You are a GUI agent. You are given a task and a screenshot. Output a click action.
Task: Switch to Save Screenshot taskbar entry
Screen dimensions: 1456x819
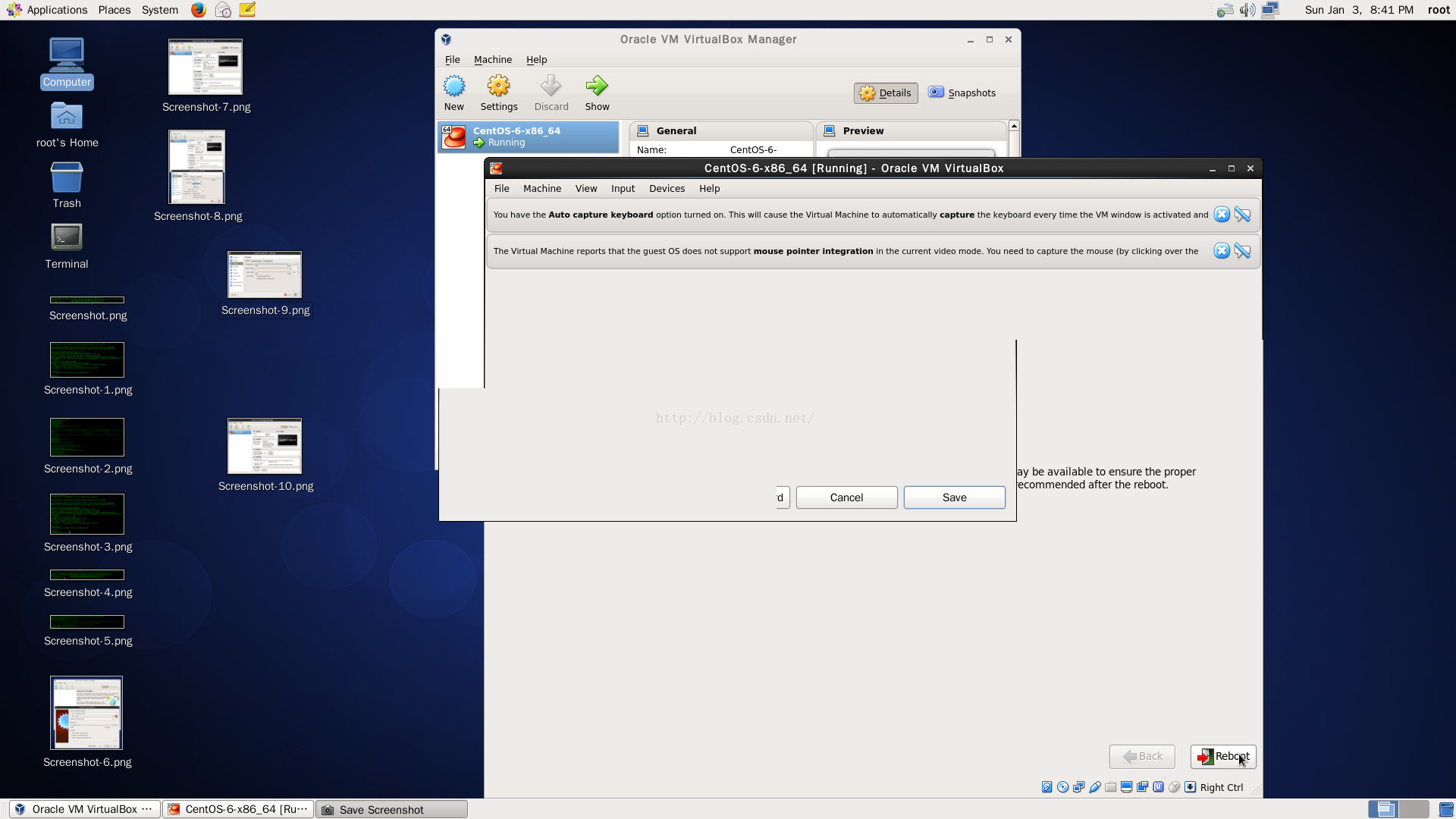coord(391,809)
